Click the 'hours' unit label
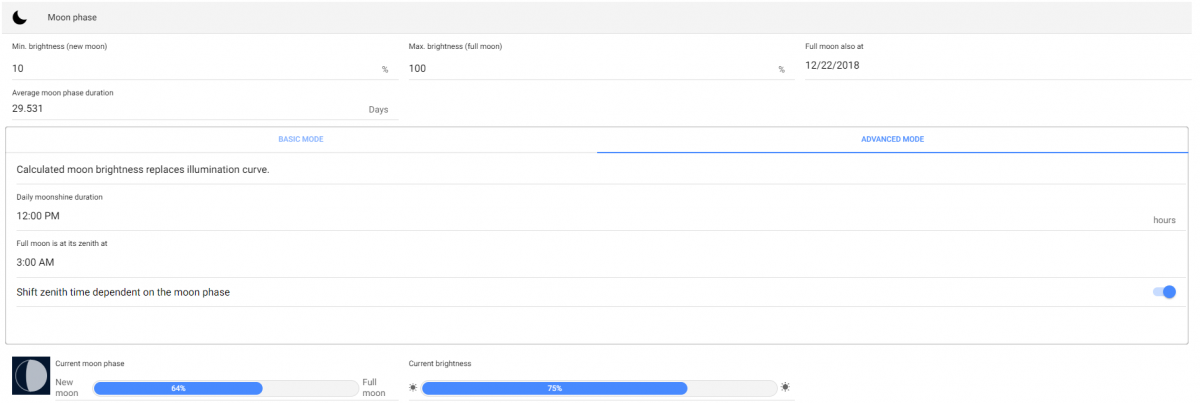Viewport: 1200px width, 403px height. [1164, 220]
